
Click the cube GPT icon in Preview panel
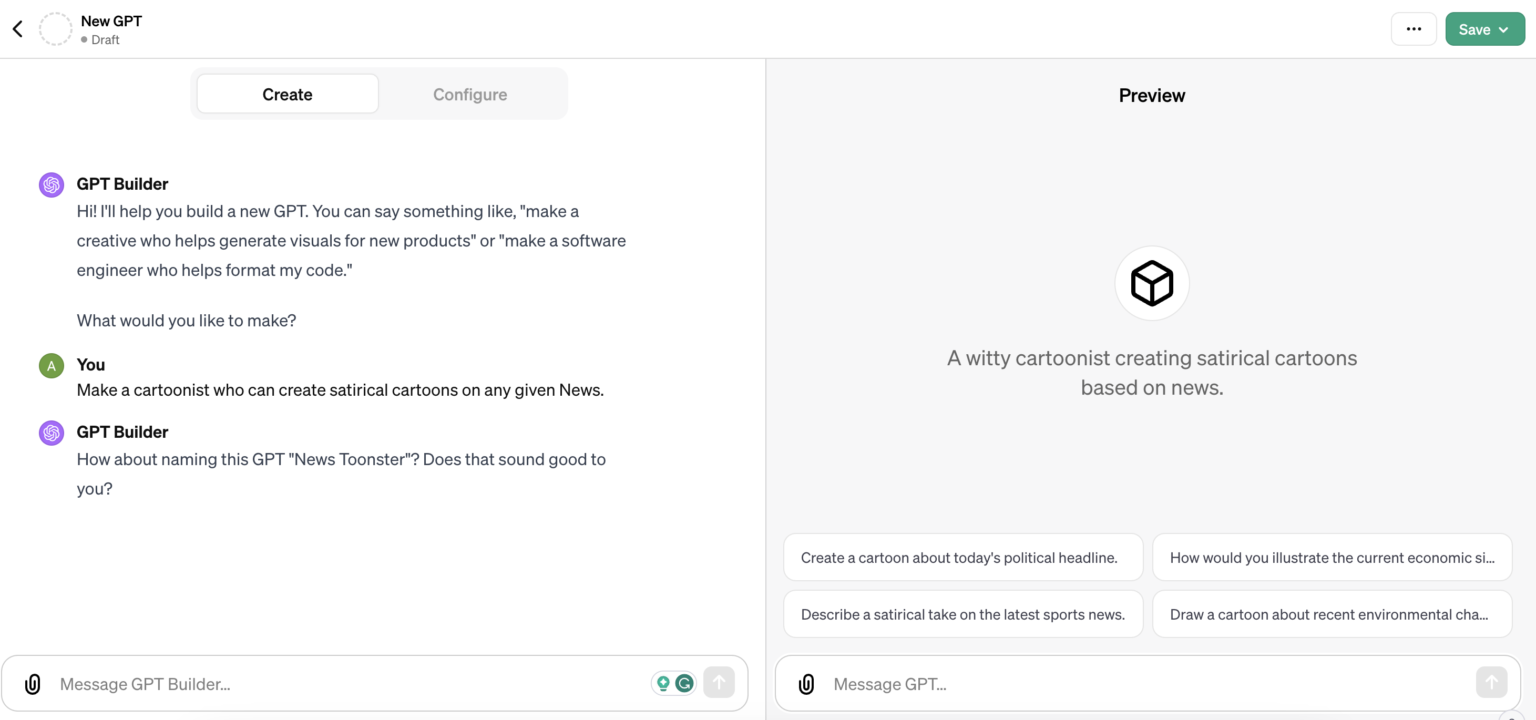tap(1151, 282)
